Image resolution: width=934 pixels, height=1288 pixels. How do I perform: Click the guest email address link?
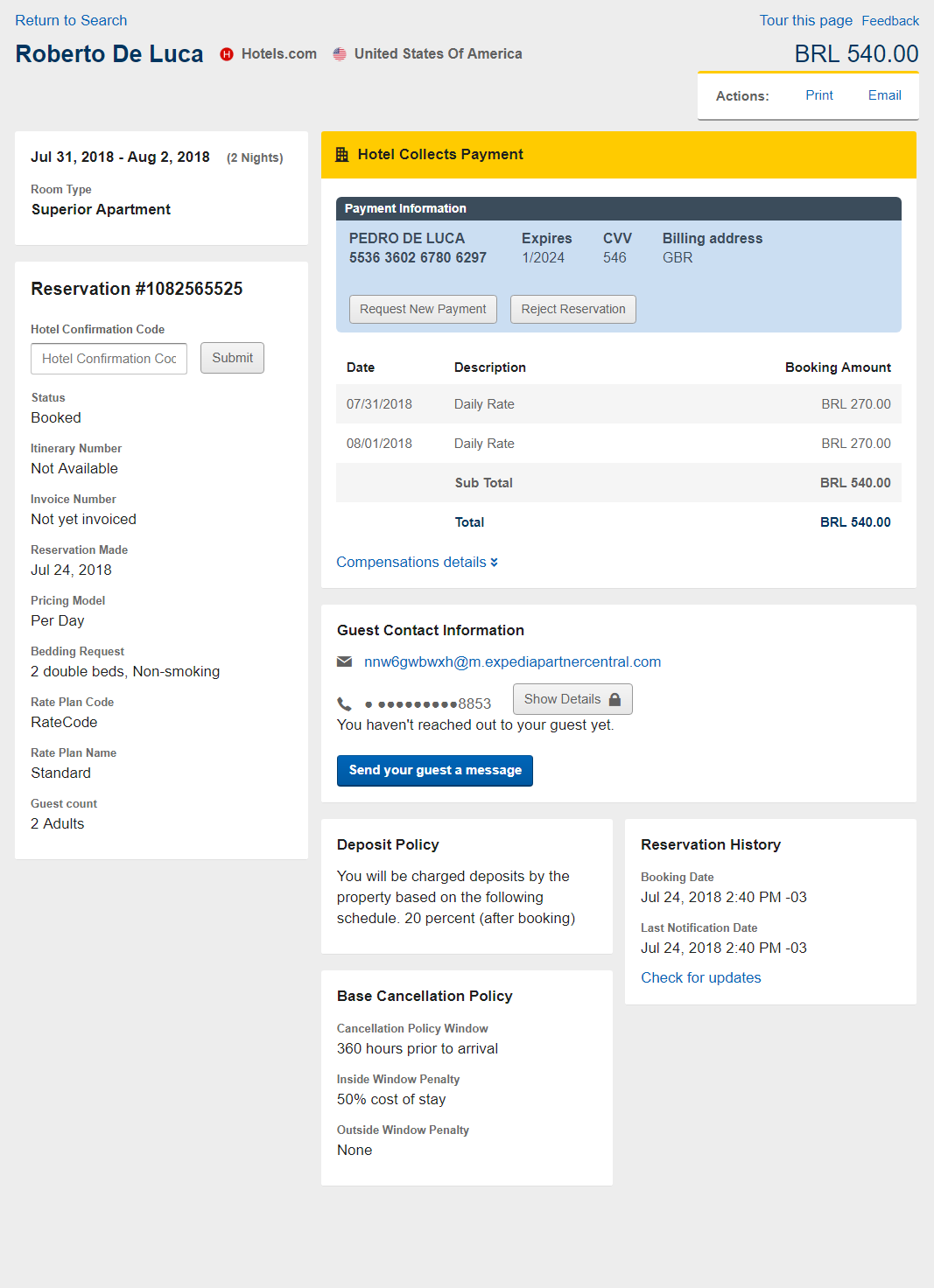click(x=512, y=661)
